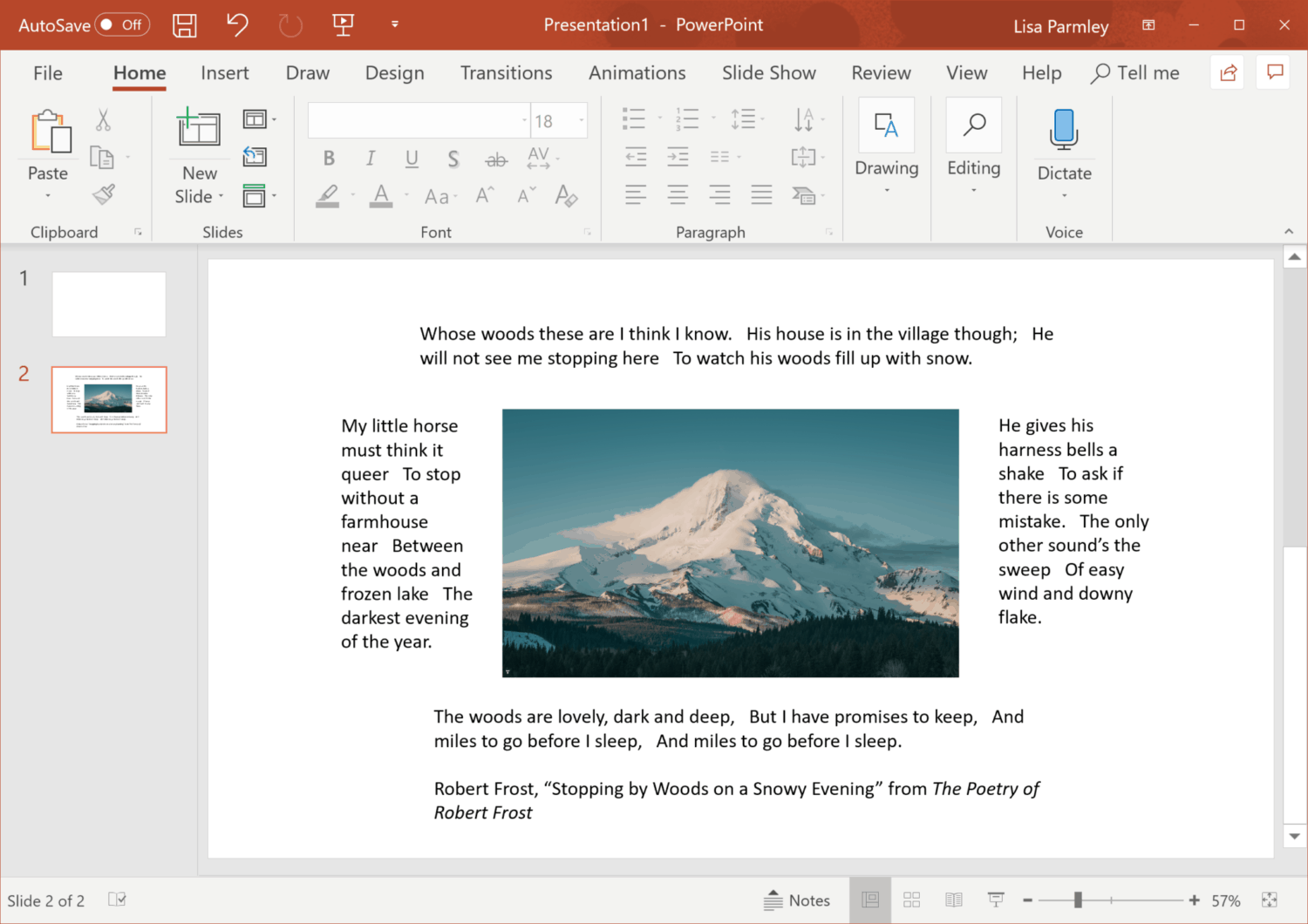Toggle Italic formatting
This screenshot has width=1308, height=924.
click(x=371, y=159)
